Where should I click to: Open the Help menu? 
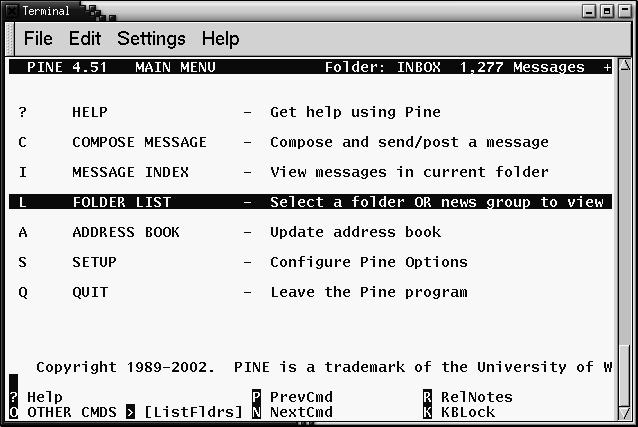221,39
